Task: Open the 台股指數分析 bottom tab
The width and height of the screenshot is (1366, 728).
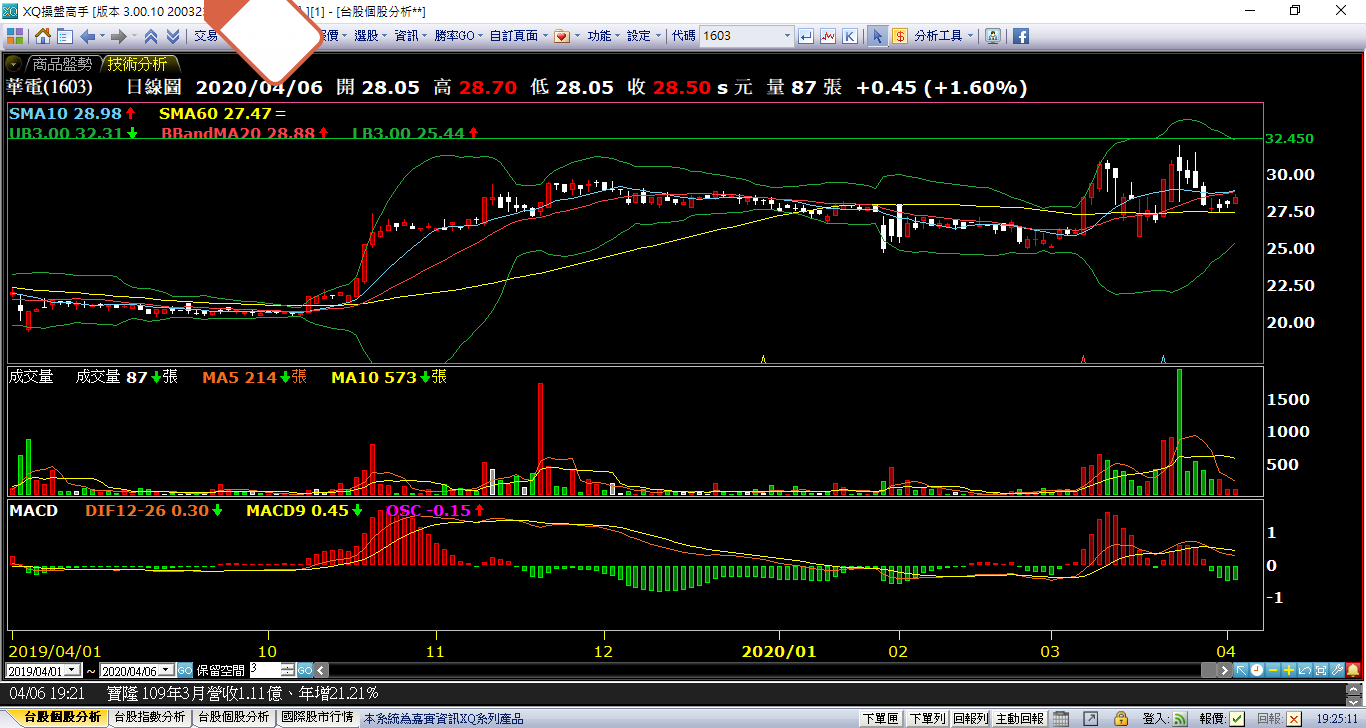Action: [x=149, y=718]
